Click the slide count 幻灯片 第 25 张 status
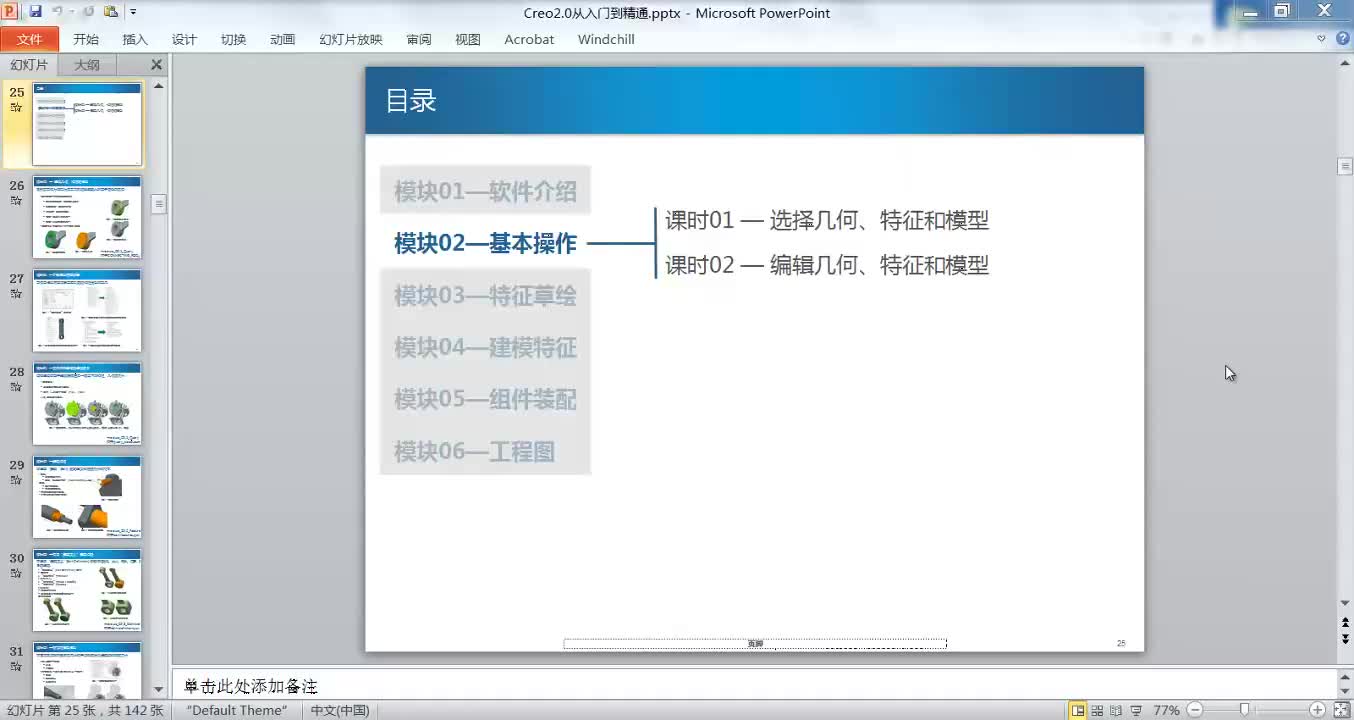 (x=85, y=710)
